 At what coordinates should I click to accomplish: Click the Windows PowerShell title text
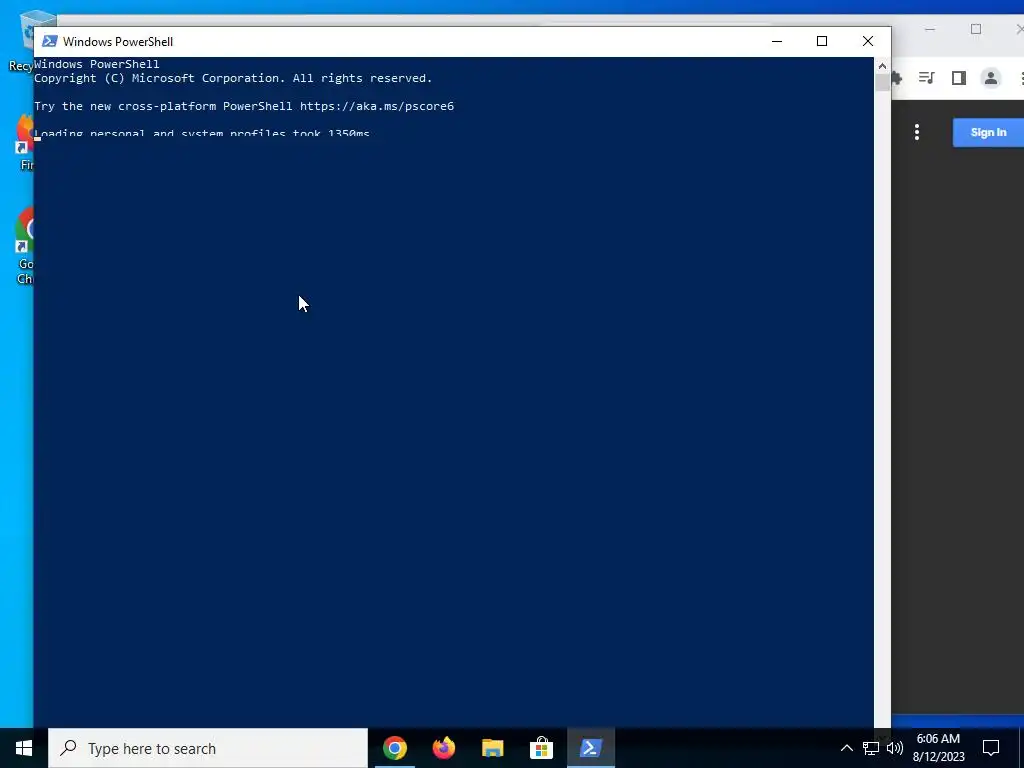[x=118, y=42]
